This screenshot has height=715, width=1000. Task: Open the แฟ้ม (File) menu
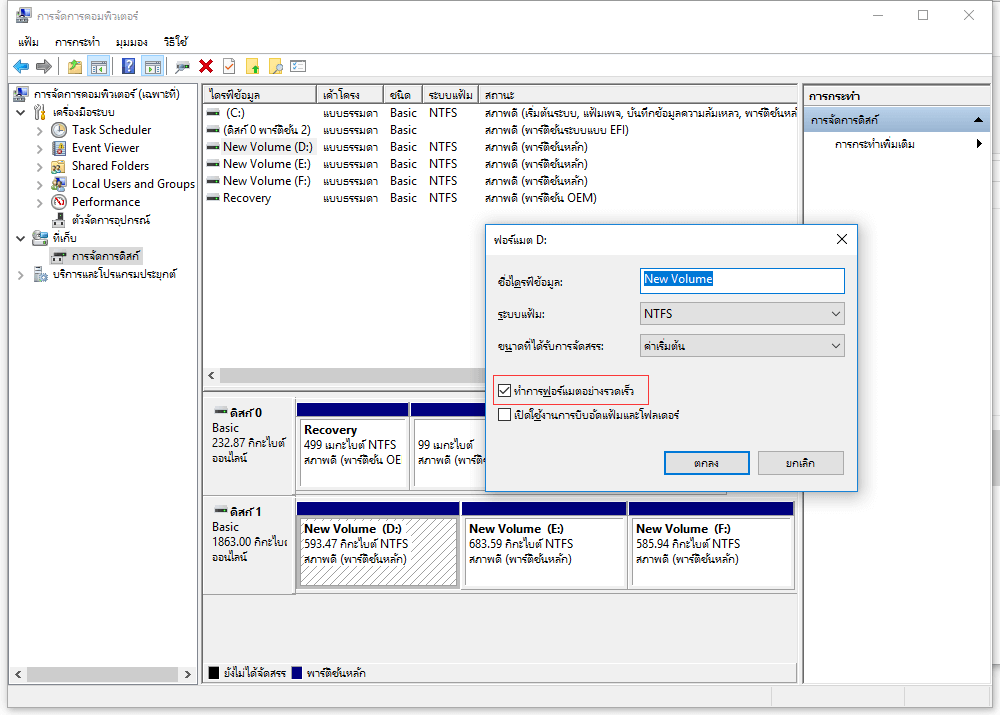[28, 42]
